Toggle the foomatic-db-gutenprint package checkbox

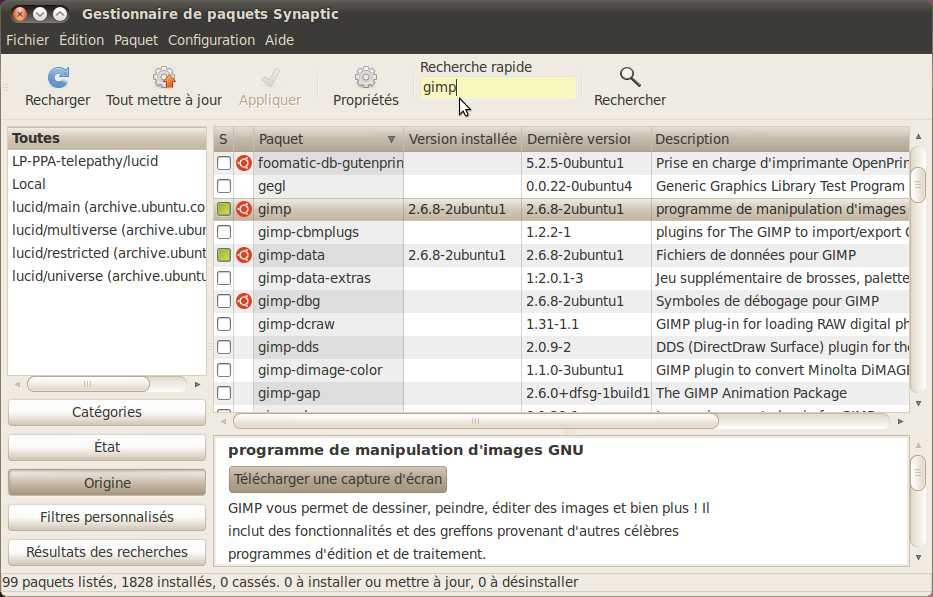click(x=224, y=163)
